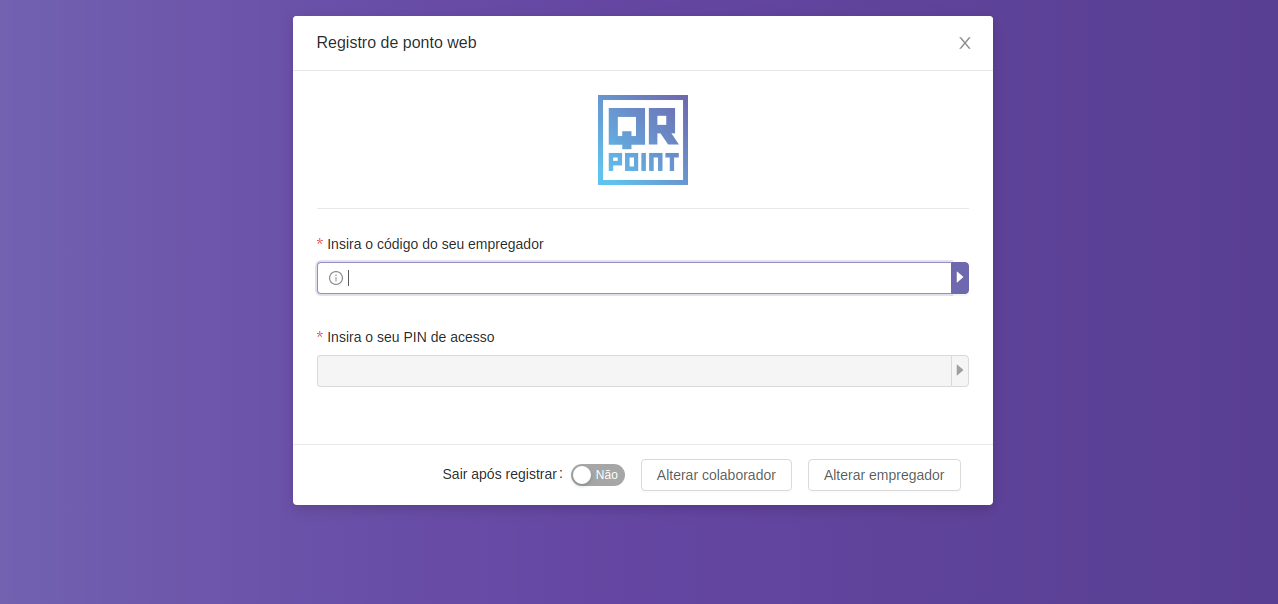Screen dimensions: 1278x604
Task: Click the red asterisk before PIN label
Action: coord(320,338)
